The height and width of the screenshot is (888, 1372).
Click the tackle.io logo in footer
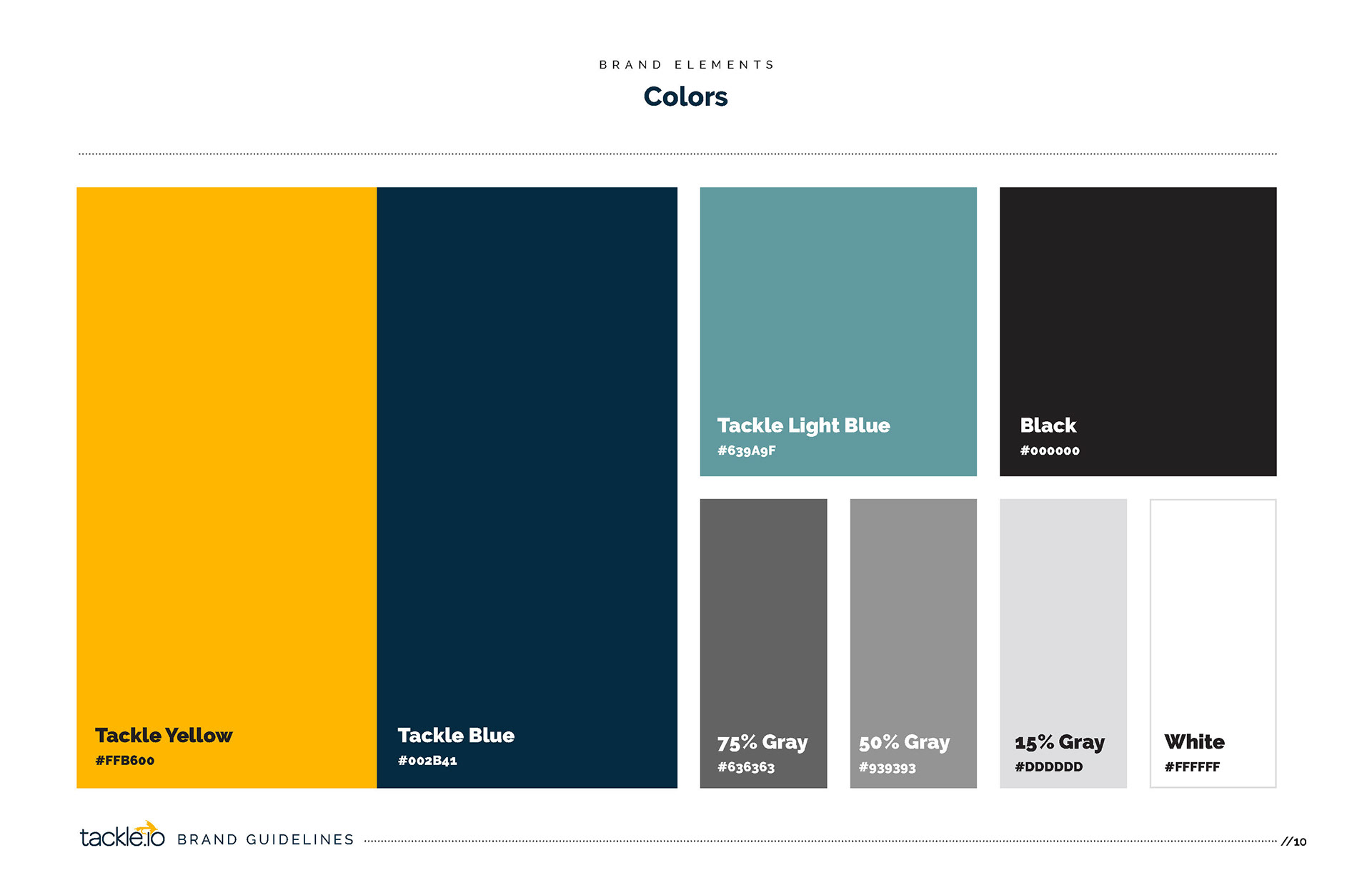[x=121, y=836]
